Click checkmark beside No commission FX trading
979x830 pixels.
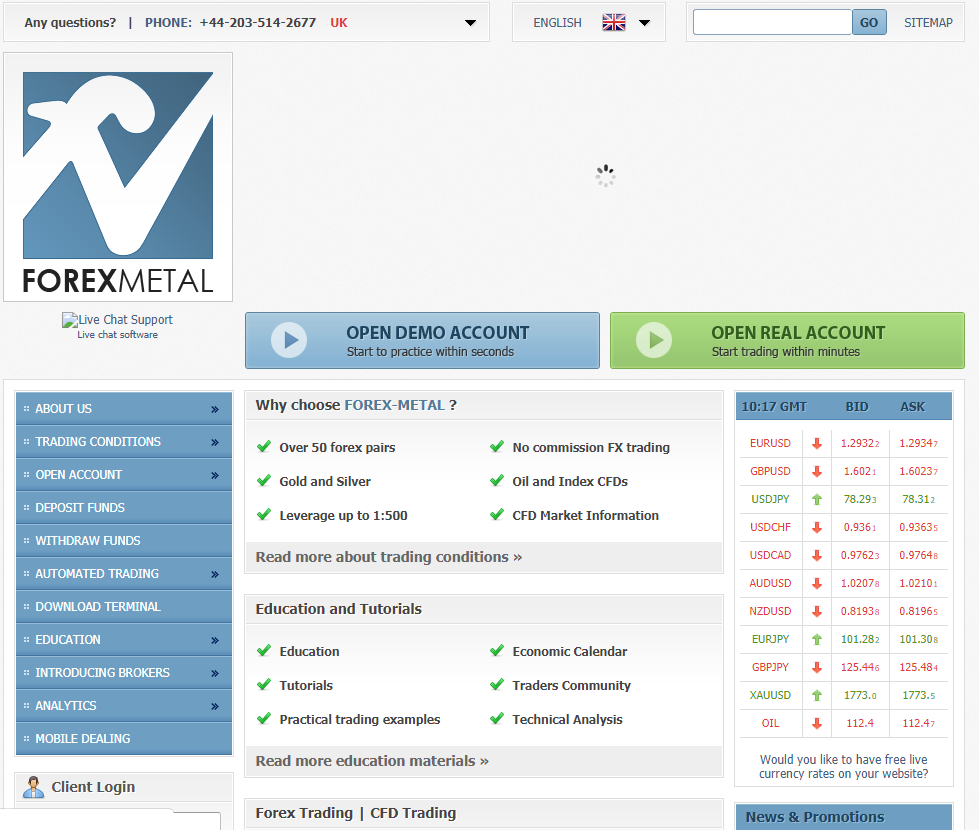point(497,447)
